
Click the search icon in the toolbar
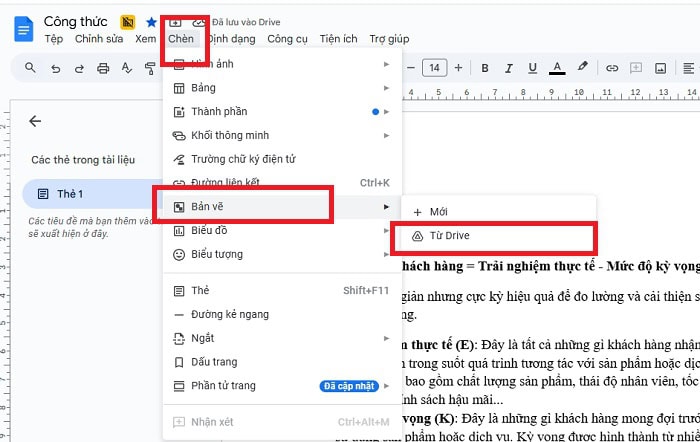pos(30,68)
